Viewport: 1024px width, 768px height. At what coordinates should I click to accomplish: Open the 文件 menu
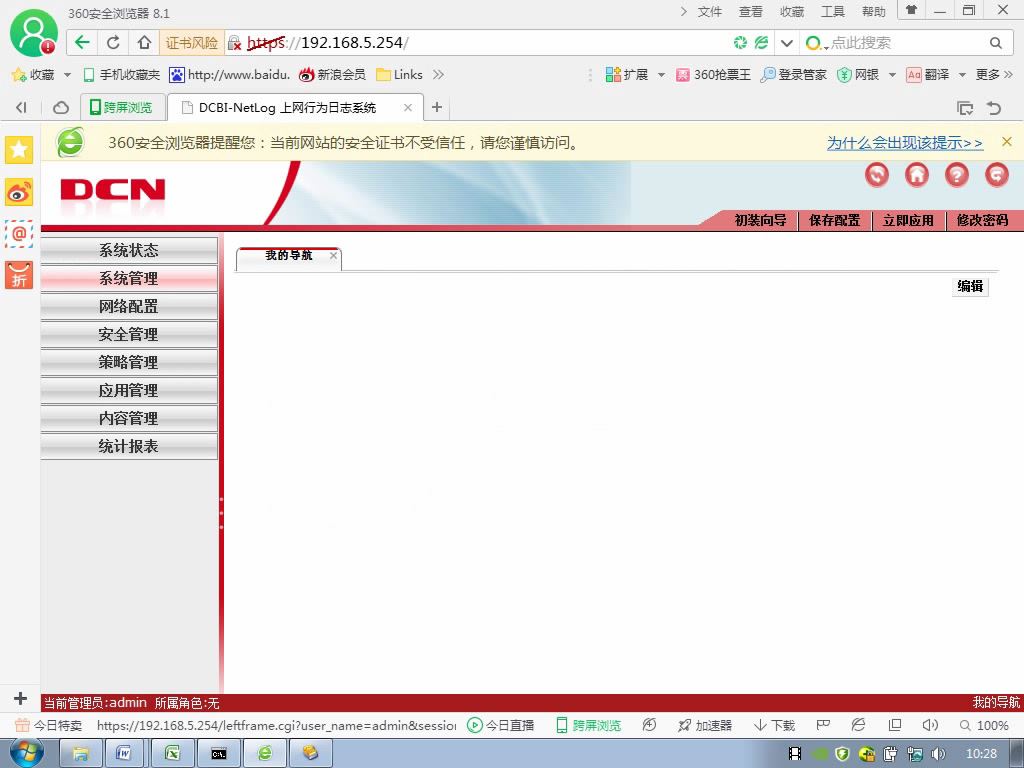point(709,11)
